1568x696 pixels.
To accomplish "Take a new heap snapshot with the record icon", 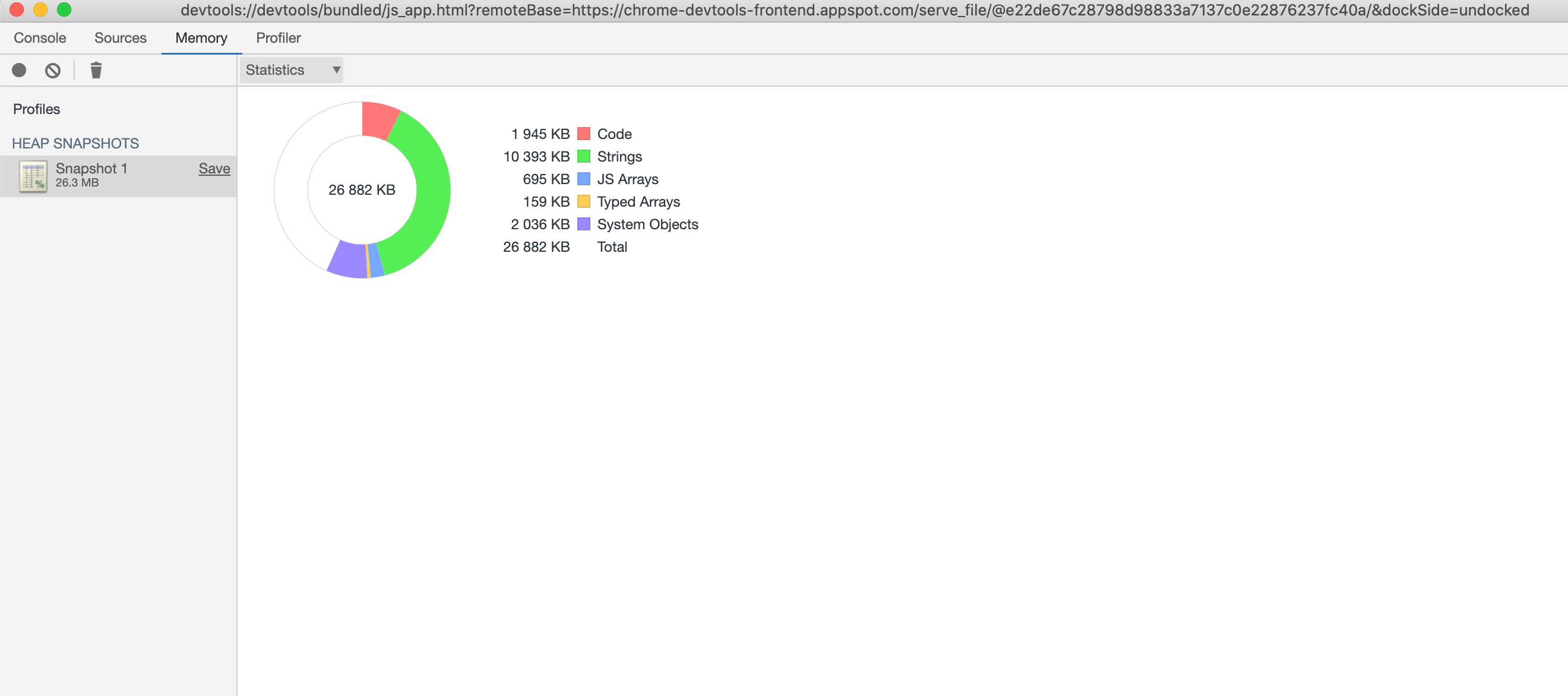I will [x=19, y=70].
